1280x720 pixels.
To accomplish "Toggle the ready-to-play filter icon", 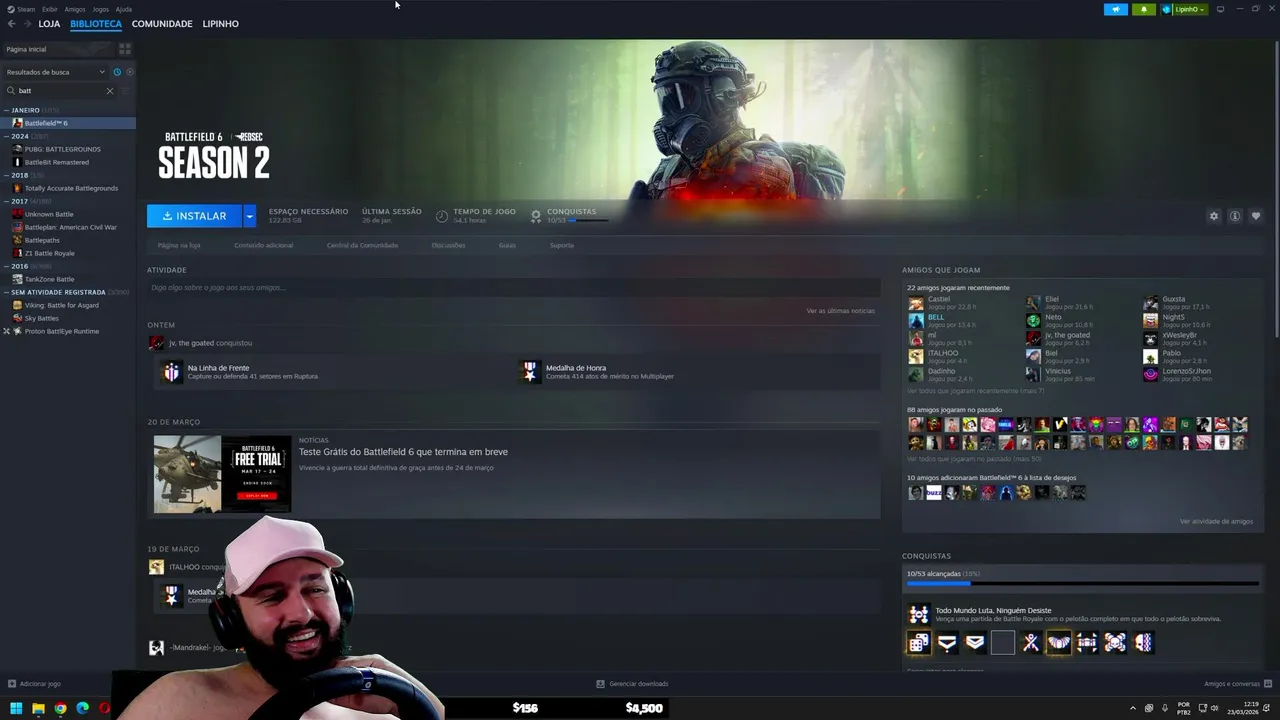I will [x=130, y=72].
